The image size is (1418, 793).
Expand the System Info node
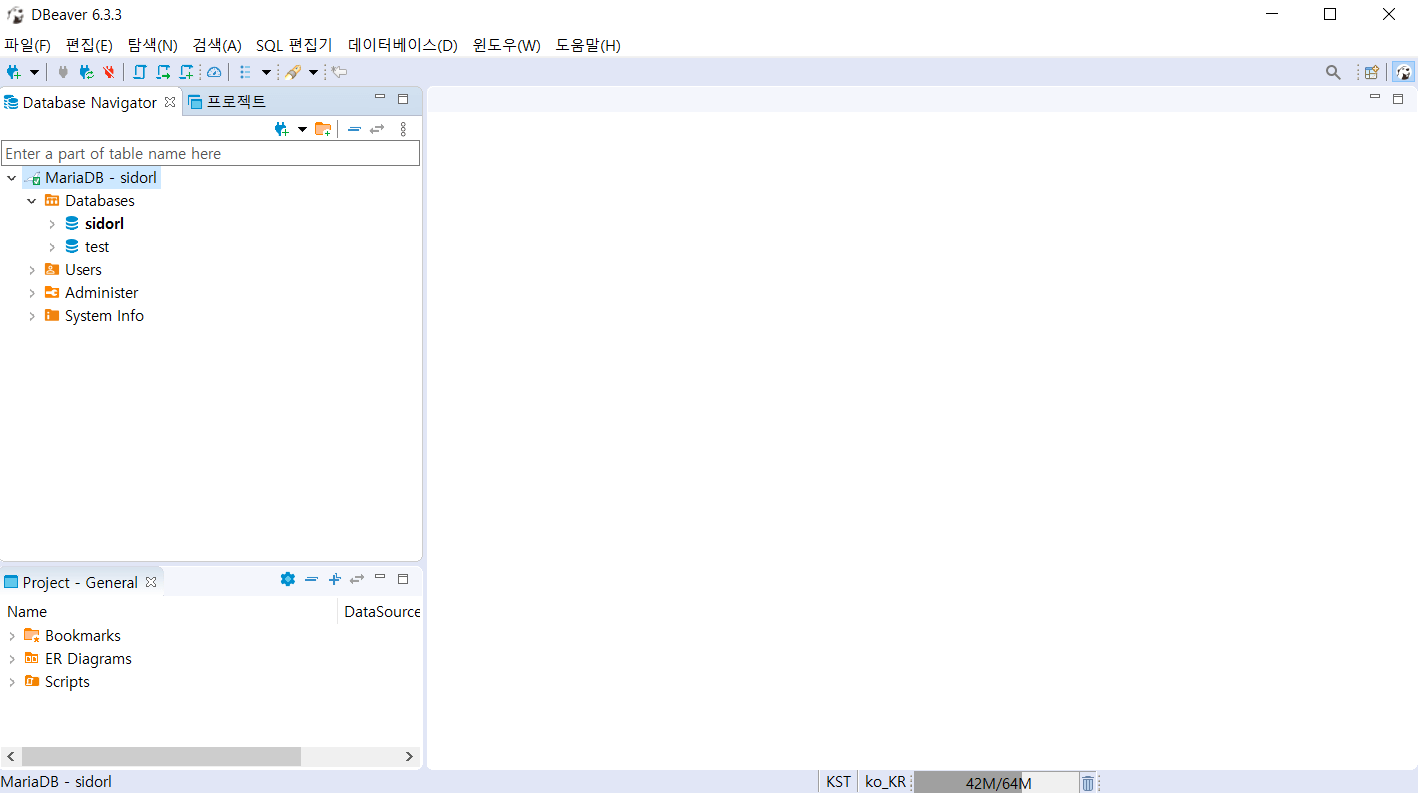(x=32, y=316)
